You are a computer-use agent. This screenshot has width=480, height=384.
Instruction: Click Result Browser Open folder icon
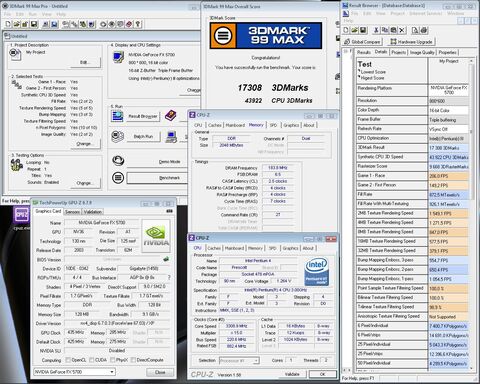(x=355, y=30)
